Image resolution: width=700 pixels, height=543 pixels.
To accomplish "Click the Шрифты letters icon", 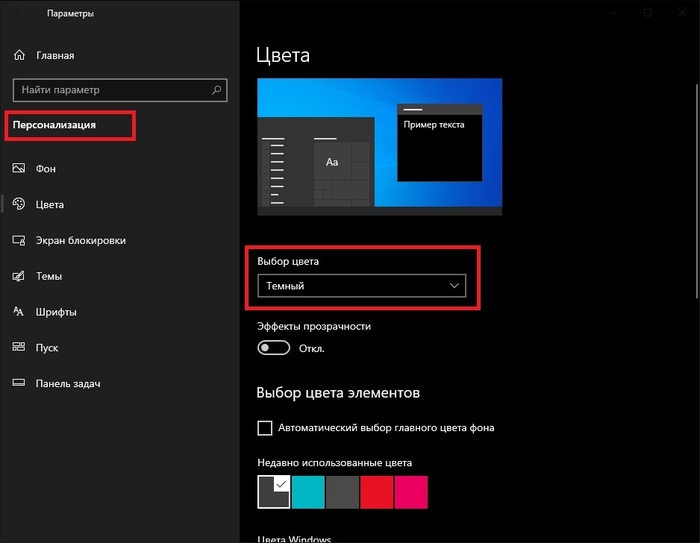I will point(19,311).
